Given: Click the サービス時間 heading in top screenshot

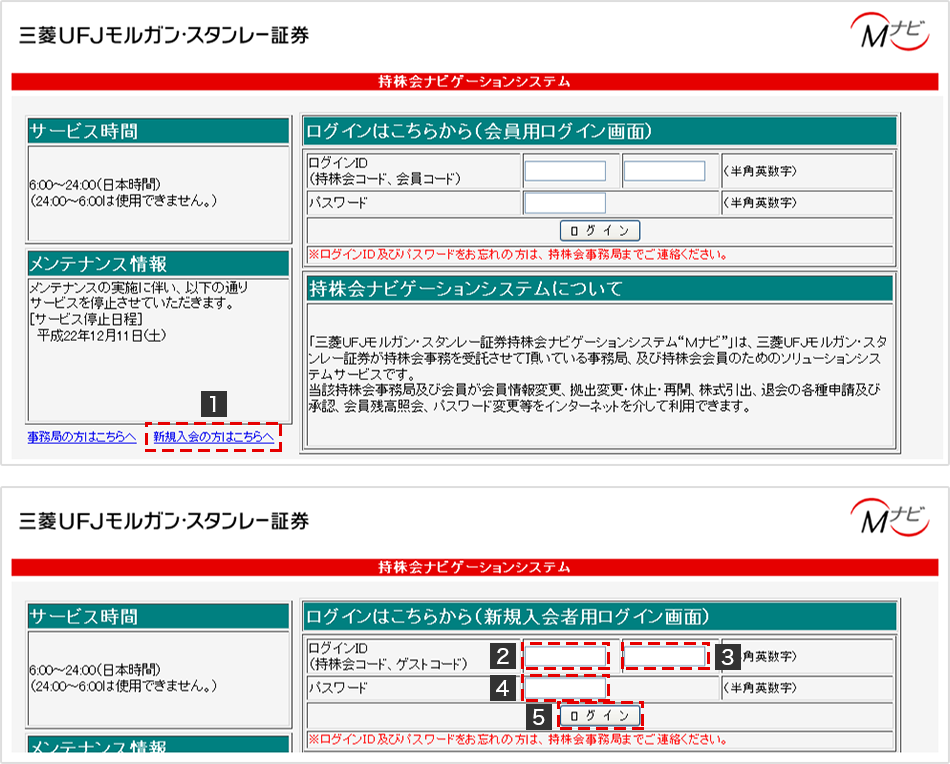Looking at the screenshot, I should pos(159,131).
